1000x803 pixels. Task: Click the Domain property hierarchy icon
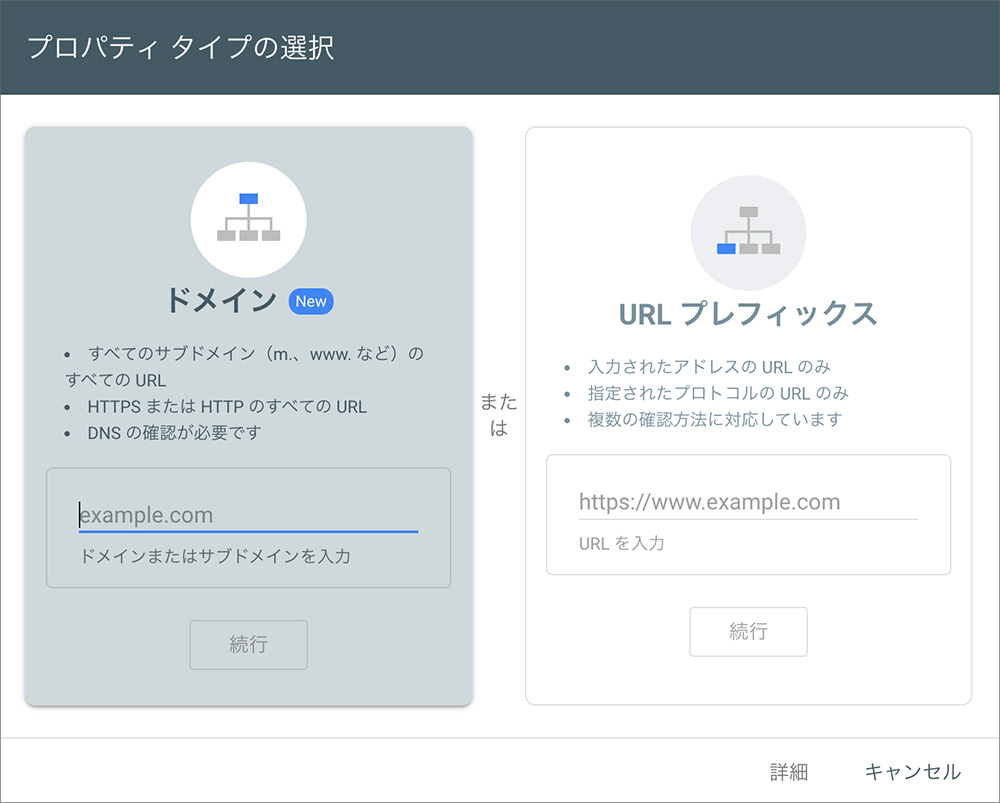pyautogui.click(x=248, y=218)
